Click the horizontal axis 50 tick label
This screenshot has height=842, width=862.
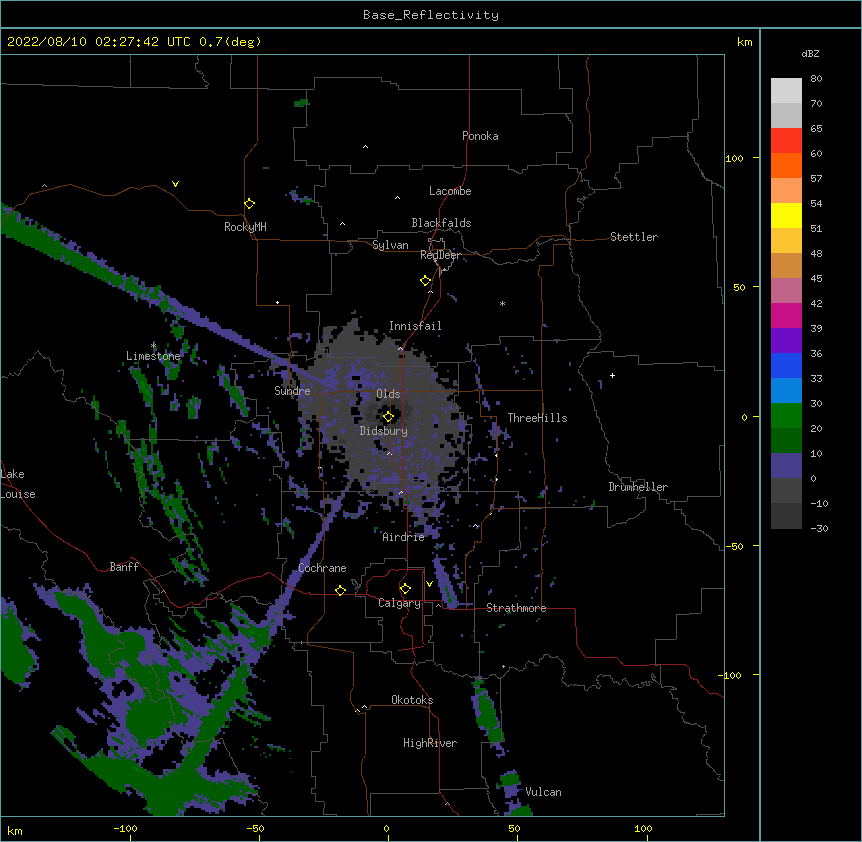click(x=514, y=828)
